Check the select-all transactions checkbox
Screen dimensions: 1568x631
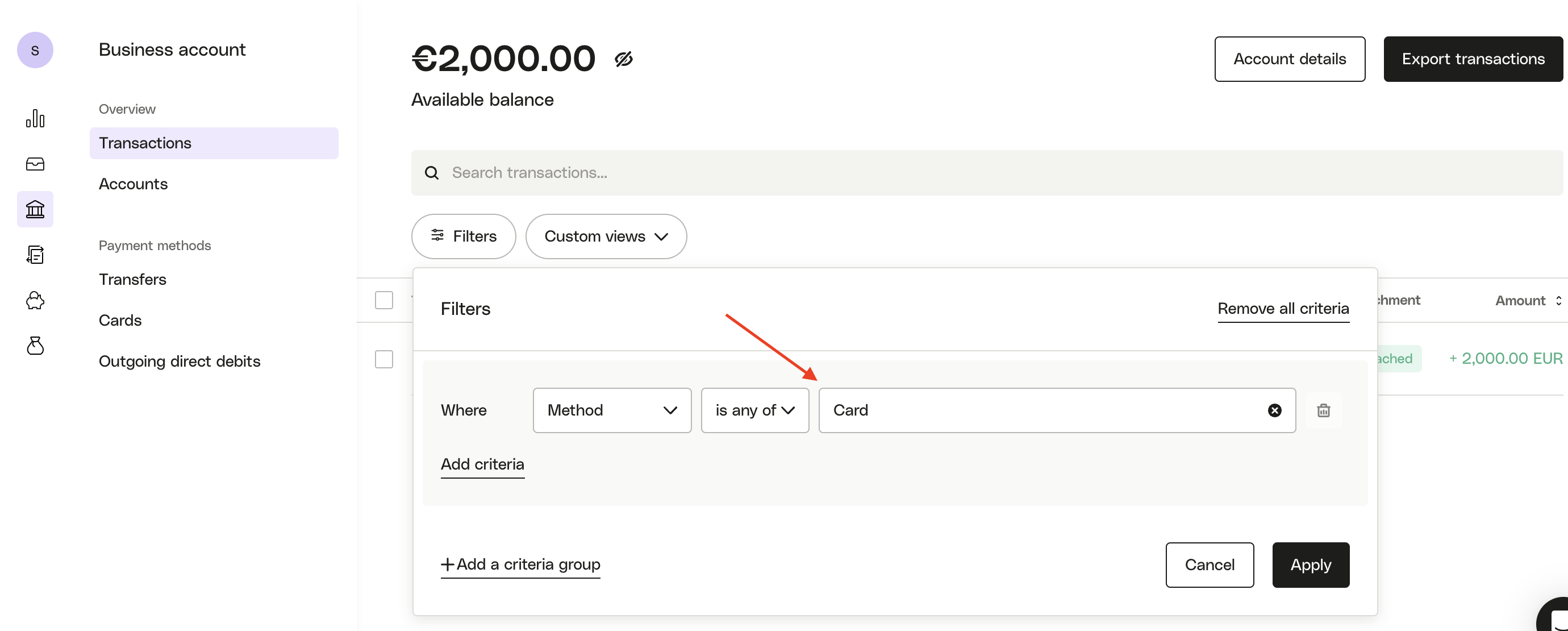click(385, 300)
